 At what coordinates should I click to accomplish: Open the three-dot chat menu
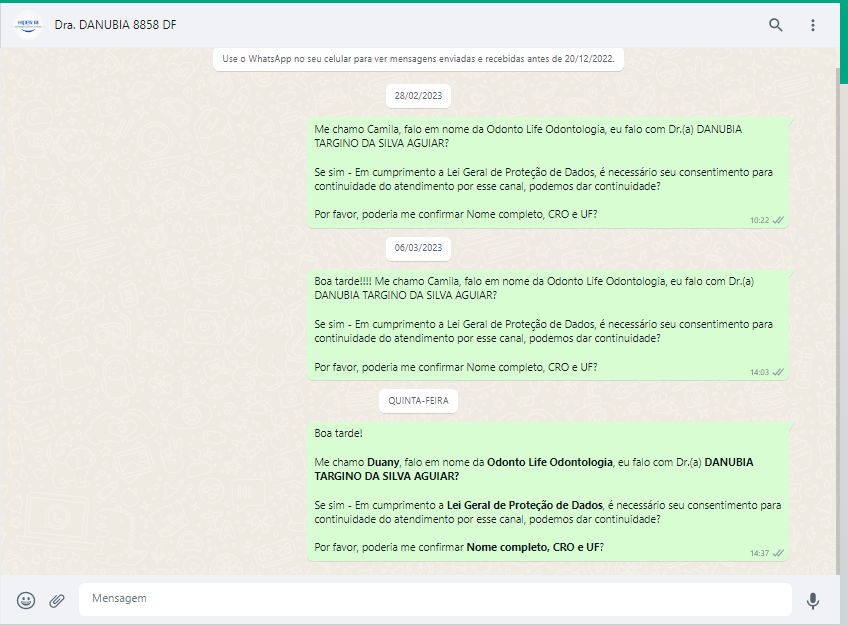click(x=812, y=25)
